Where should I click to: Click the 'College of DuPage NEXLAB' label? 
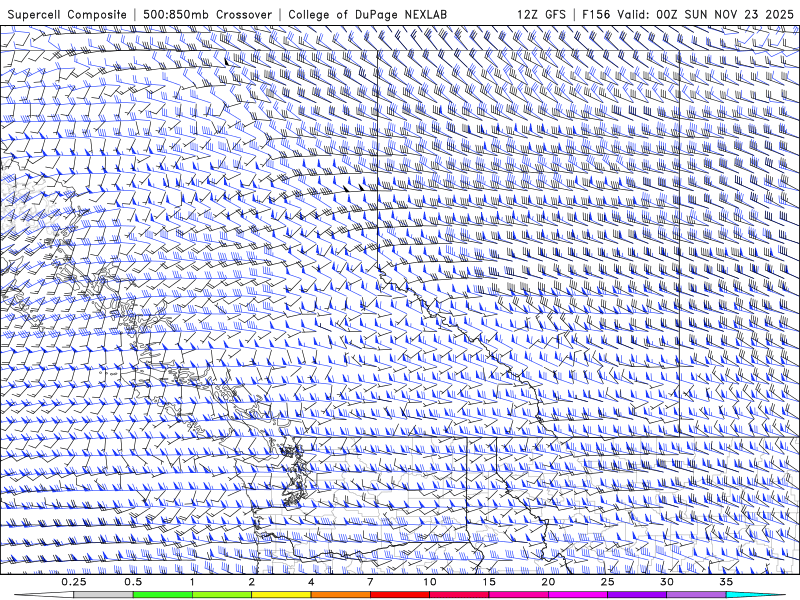(x=367, y=14)
